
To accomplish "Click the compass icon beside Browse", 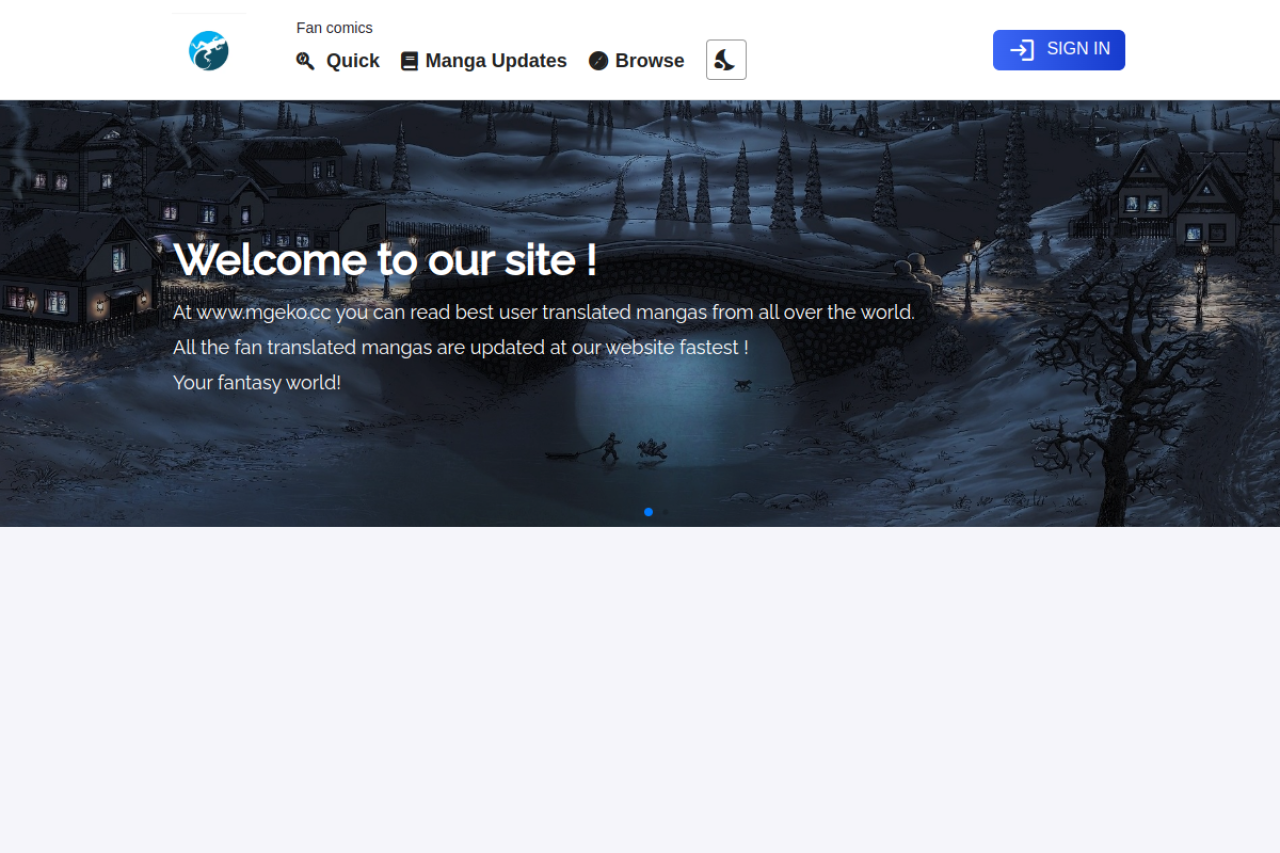I will coord(598,61).
